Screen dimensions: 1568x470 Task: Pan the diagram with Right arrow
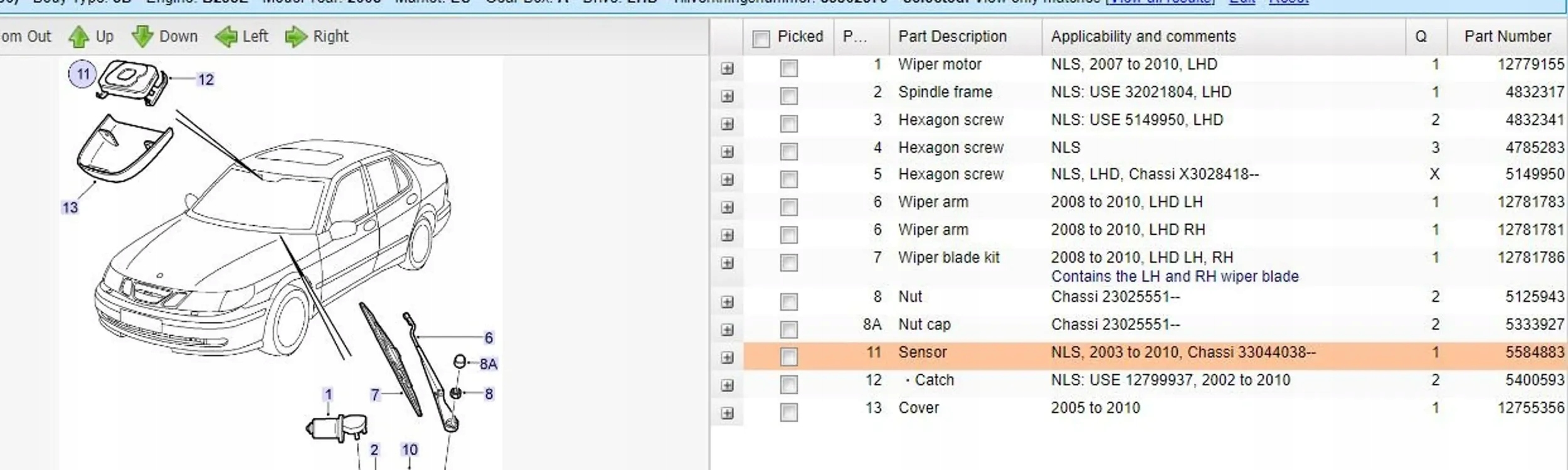(295, 37)
